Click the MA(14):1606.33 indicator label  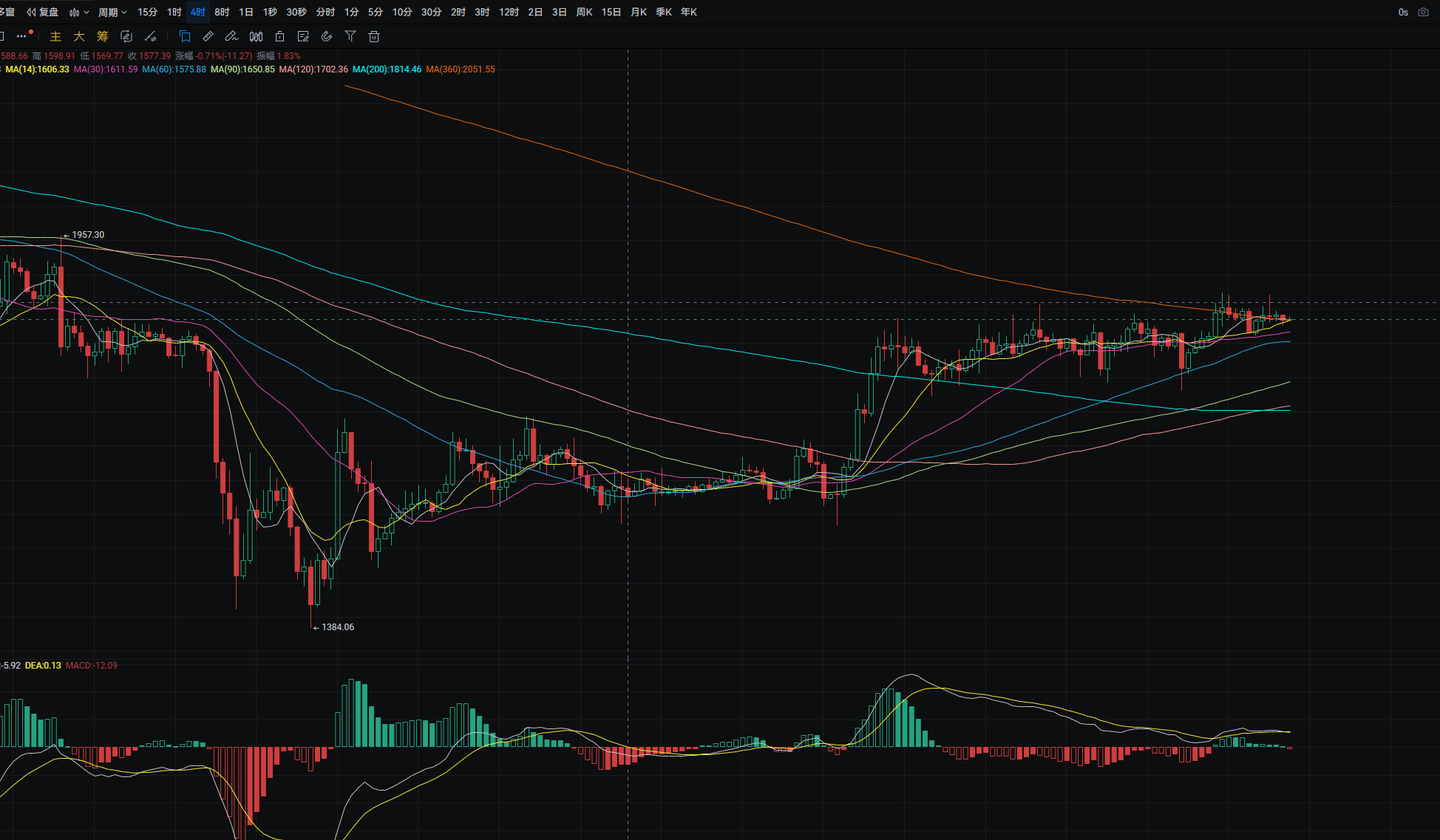point(37,69)
